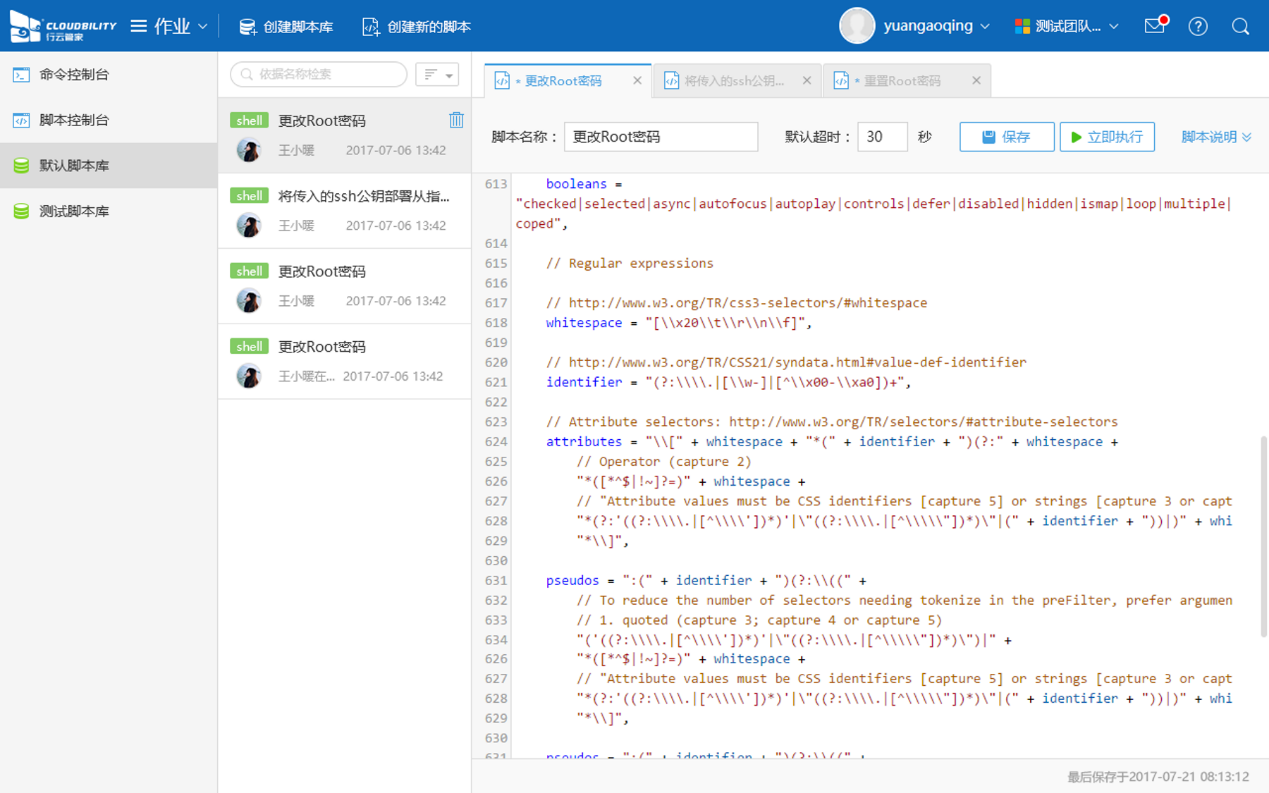Image resolution: width=1269 pixels, height=793 pixels.
Task: Click the create script library icon
Action: (x=248, y=27)
